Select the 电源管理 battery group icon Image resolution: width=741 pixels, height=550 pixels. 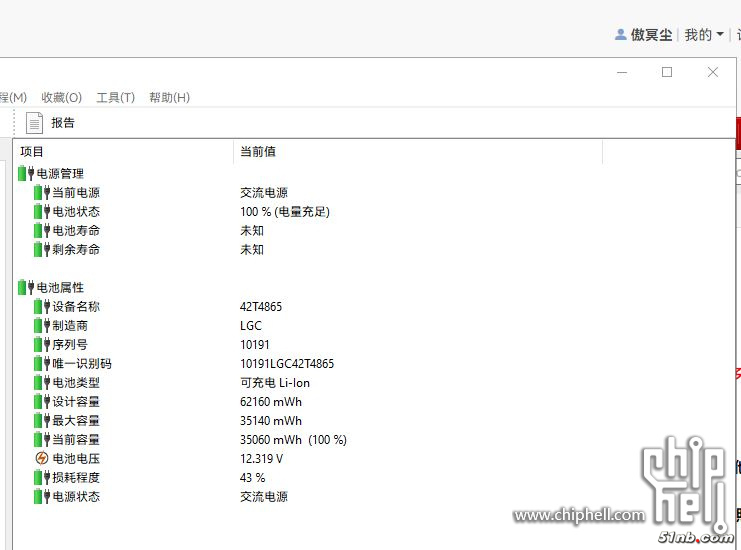(26, 173)
